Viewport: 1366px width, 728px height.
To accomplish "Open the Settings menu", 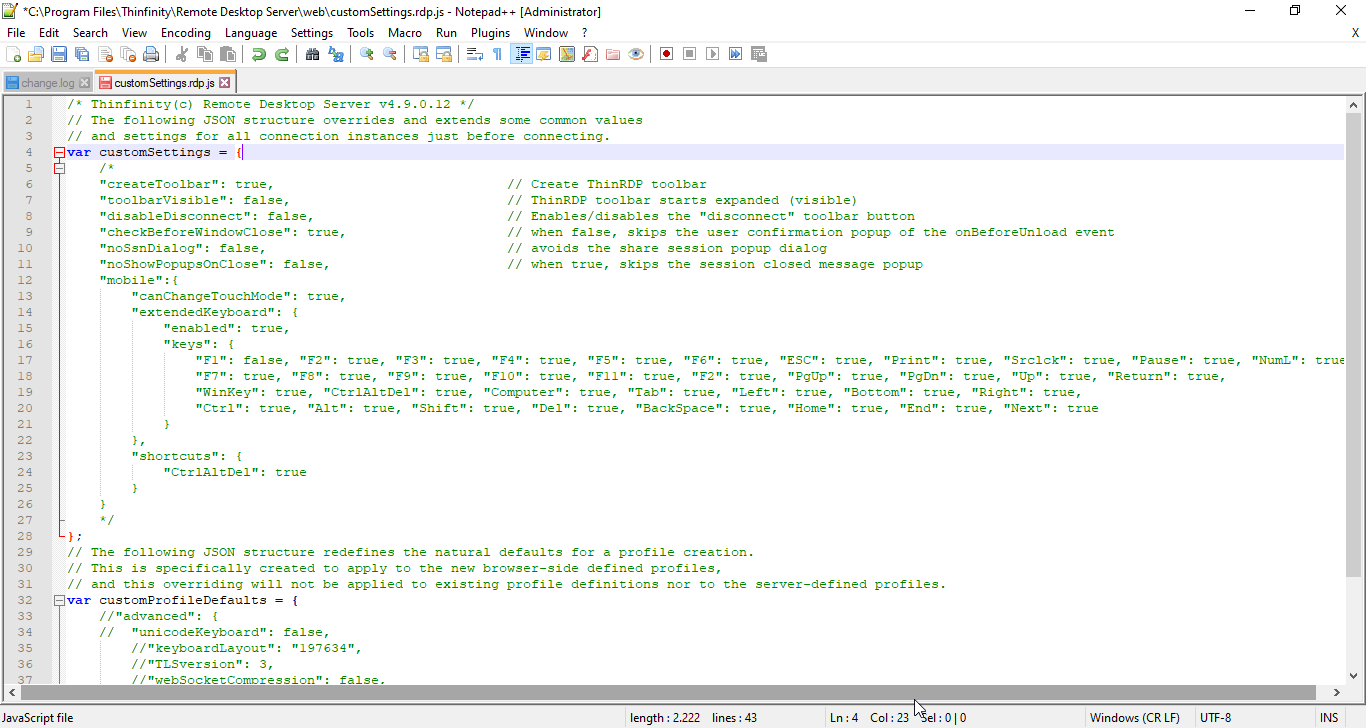I will (312, 32).
